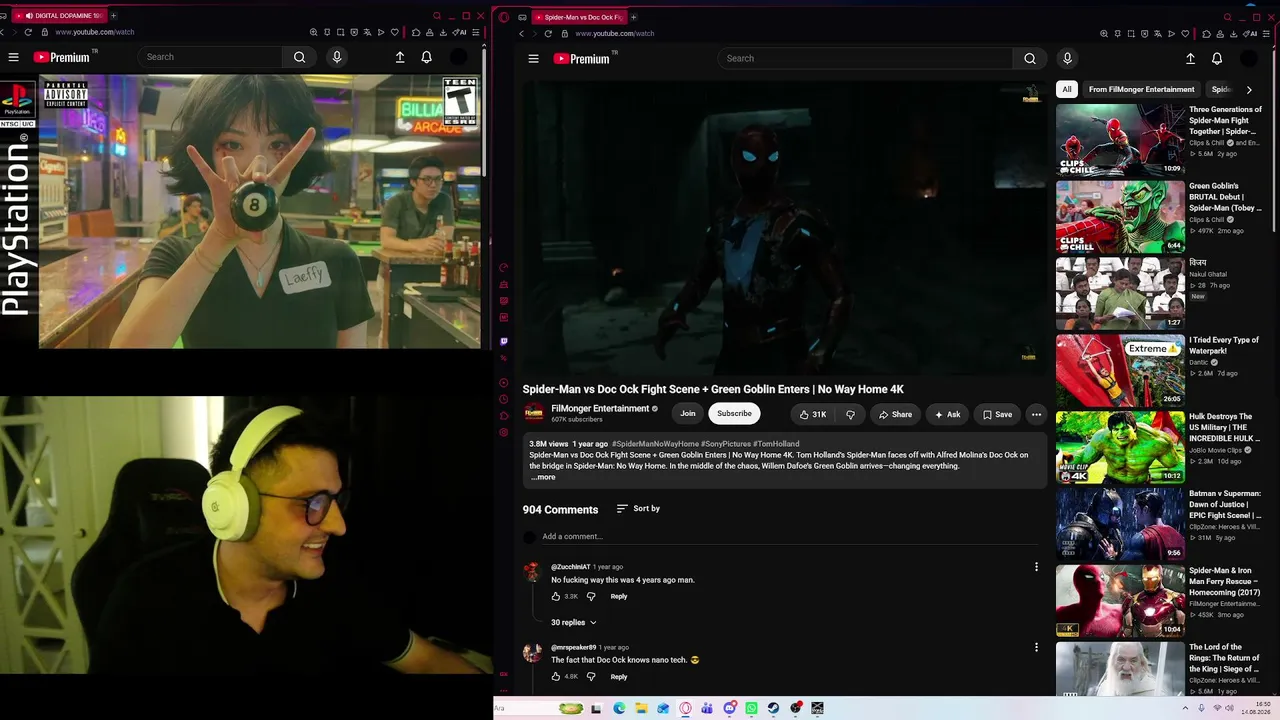Save the video to a playlist
This screenshot has width=1280, height=720.
[x=997, y=414]
